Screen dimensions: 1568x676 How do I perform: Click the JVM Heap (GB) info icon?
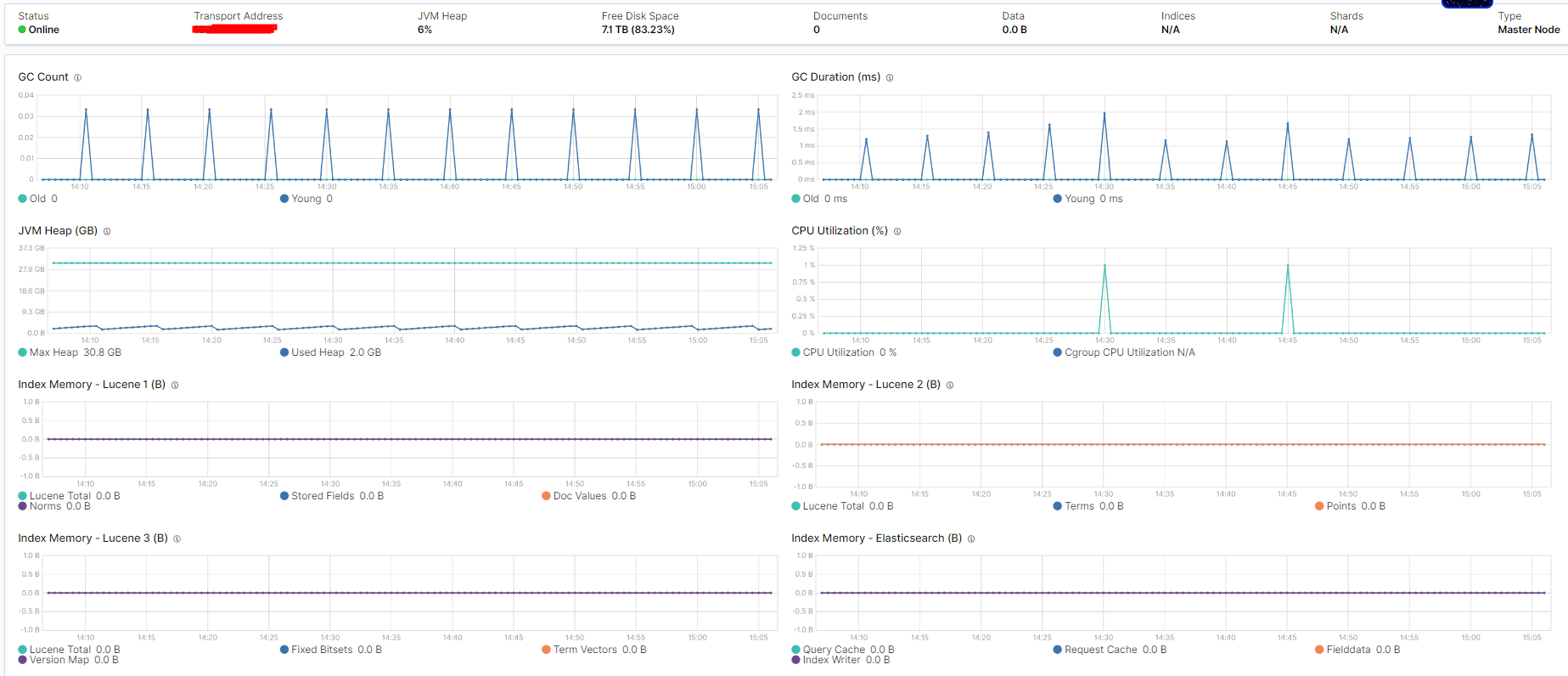pos(107,231)
